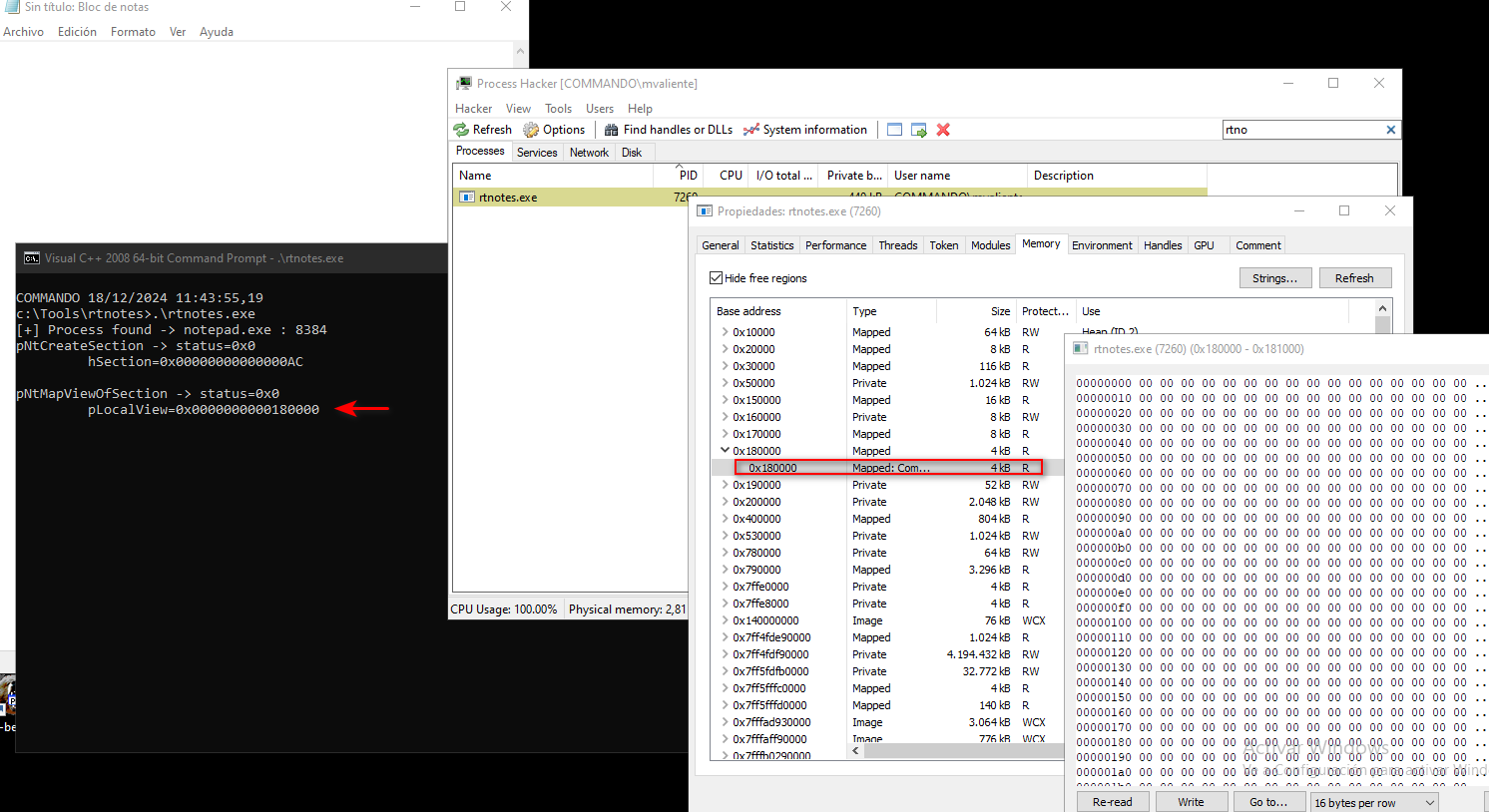Open the Help menu in Process Hacker
1489x812 pixels.
tap(640, 109)
